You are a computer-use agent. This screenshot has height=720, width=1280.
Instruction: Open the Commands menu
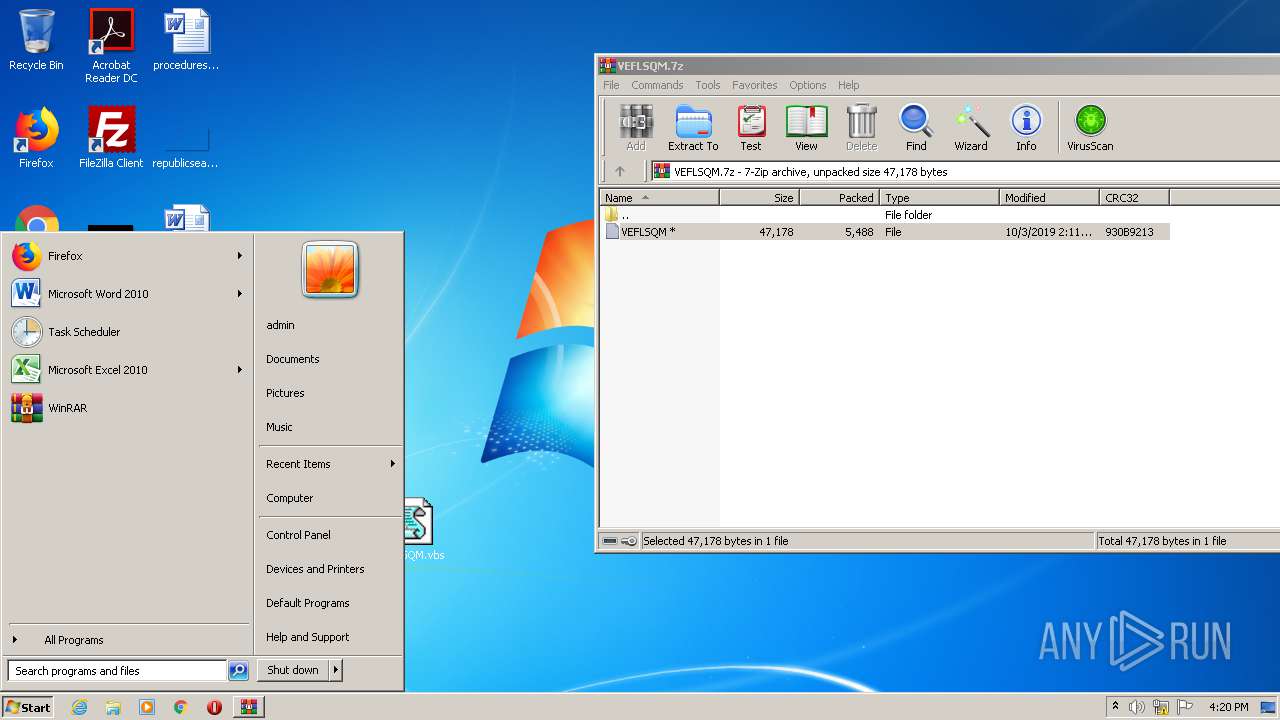[657, 85]
